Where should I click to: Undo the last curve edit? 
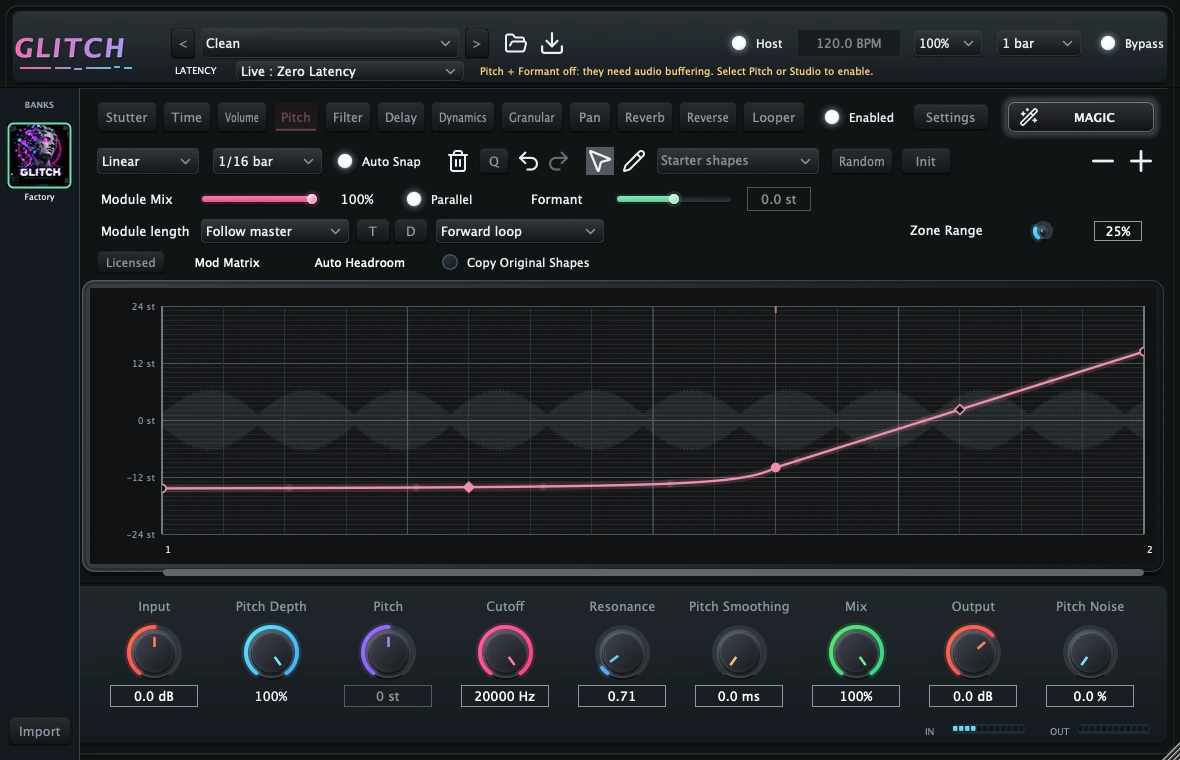tap(528, 161)
